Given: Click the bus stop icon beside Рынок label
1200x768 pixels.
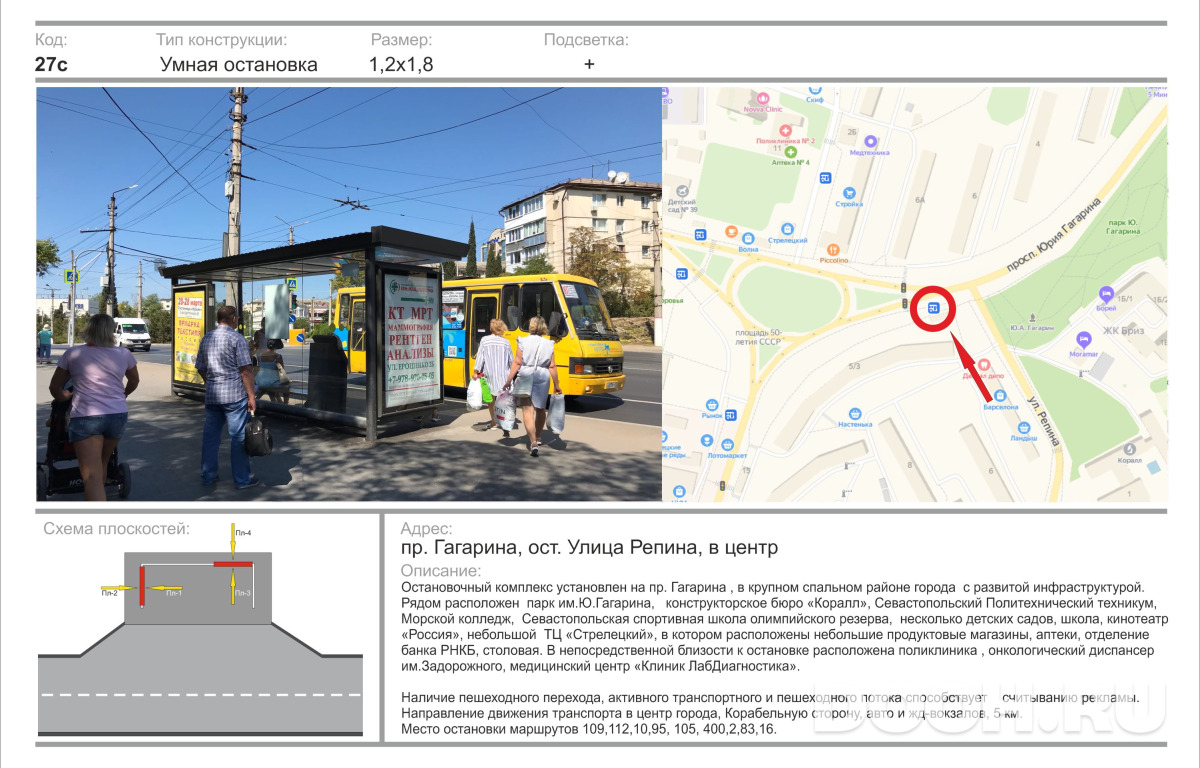Looking at the screenshot, I should (732, 415).
